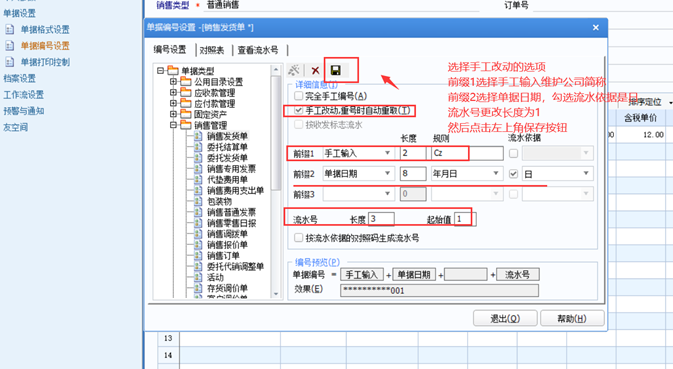
Task: Click folder icon of 销售管理
Action: (x=186, y=125)
